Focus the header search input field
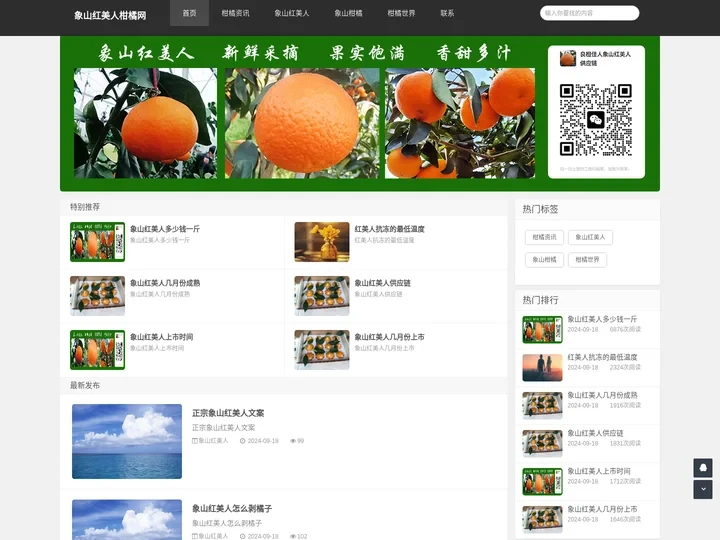The width and height of the screenshot is (720, 540). click(589, 13)
